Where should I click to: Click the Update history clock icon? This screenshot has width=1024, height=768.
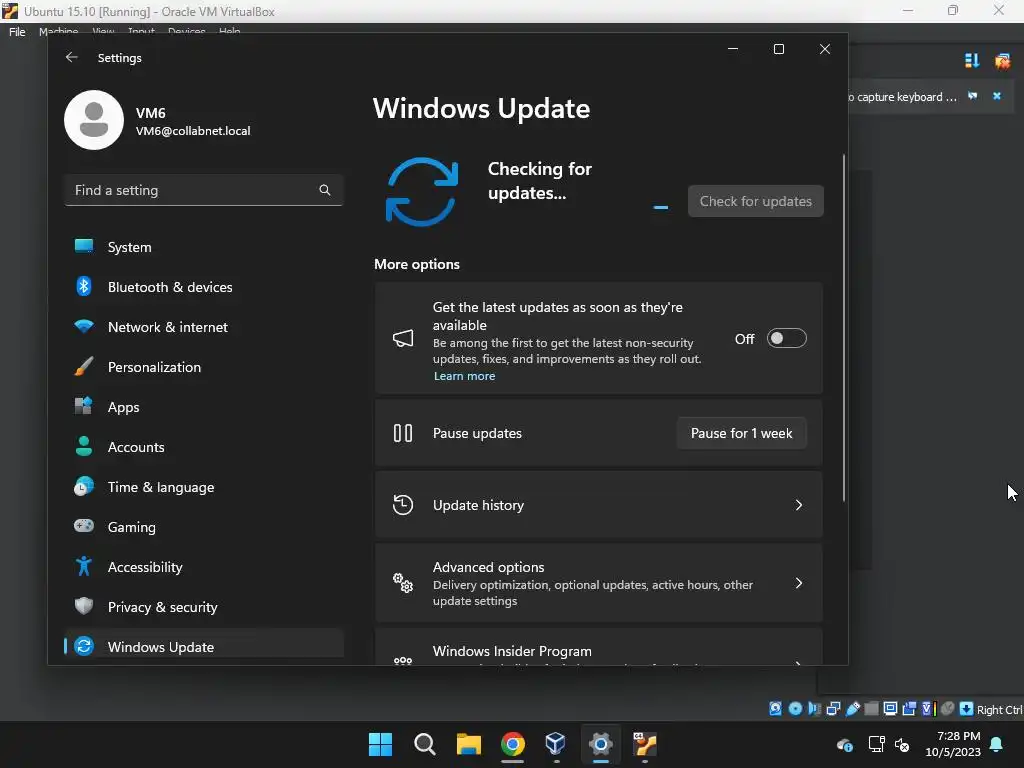[403, 505]
